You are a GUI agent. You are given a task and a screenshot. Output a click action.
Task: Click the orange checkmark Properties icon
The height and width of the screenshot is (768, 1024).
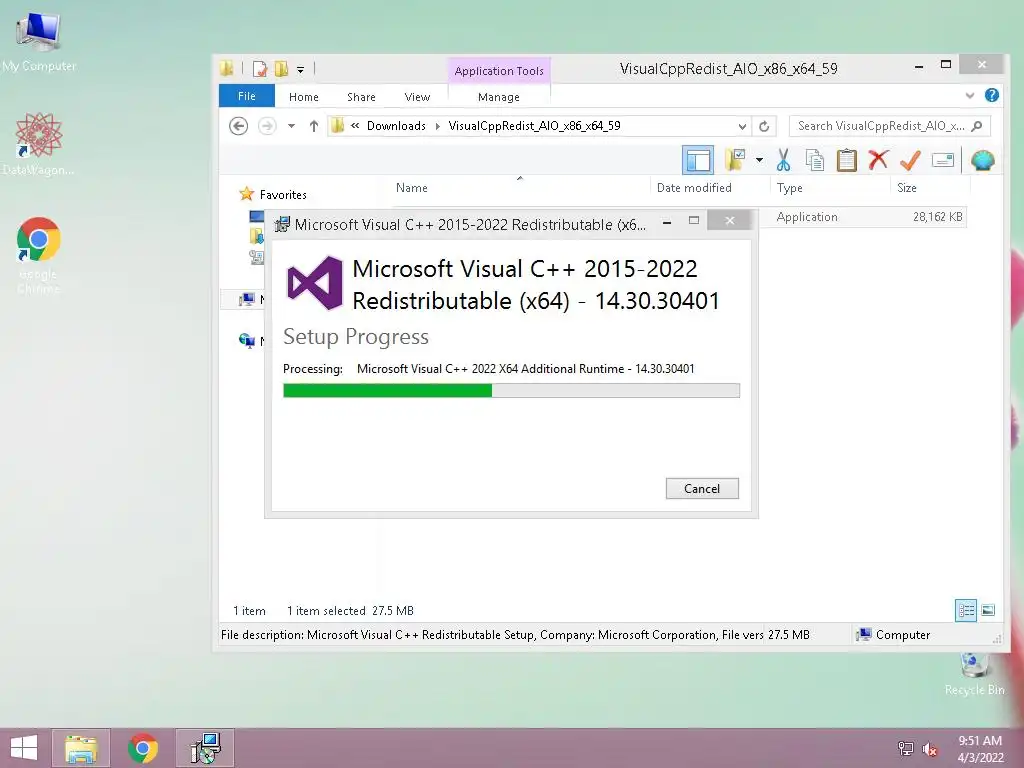click(910, 160)
